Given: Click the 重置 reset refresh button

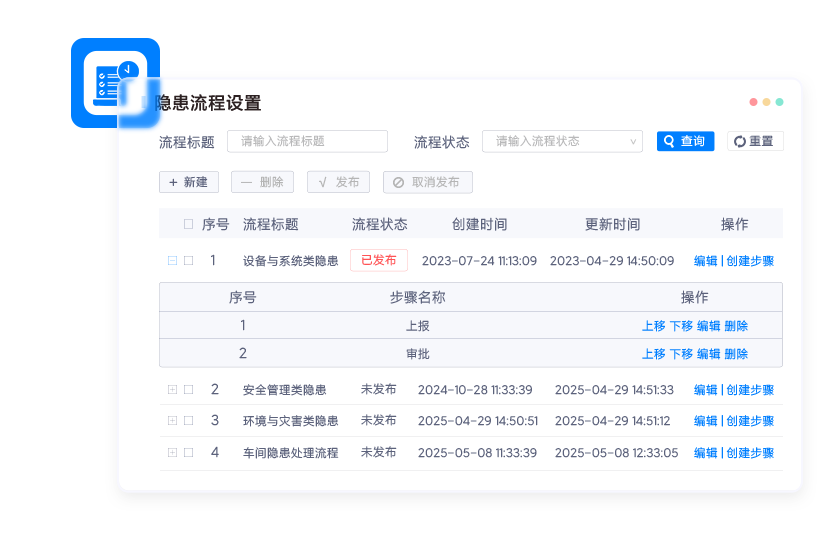Looking at the screenshot, I should [x=754, y=141].
